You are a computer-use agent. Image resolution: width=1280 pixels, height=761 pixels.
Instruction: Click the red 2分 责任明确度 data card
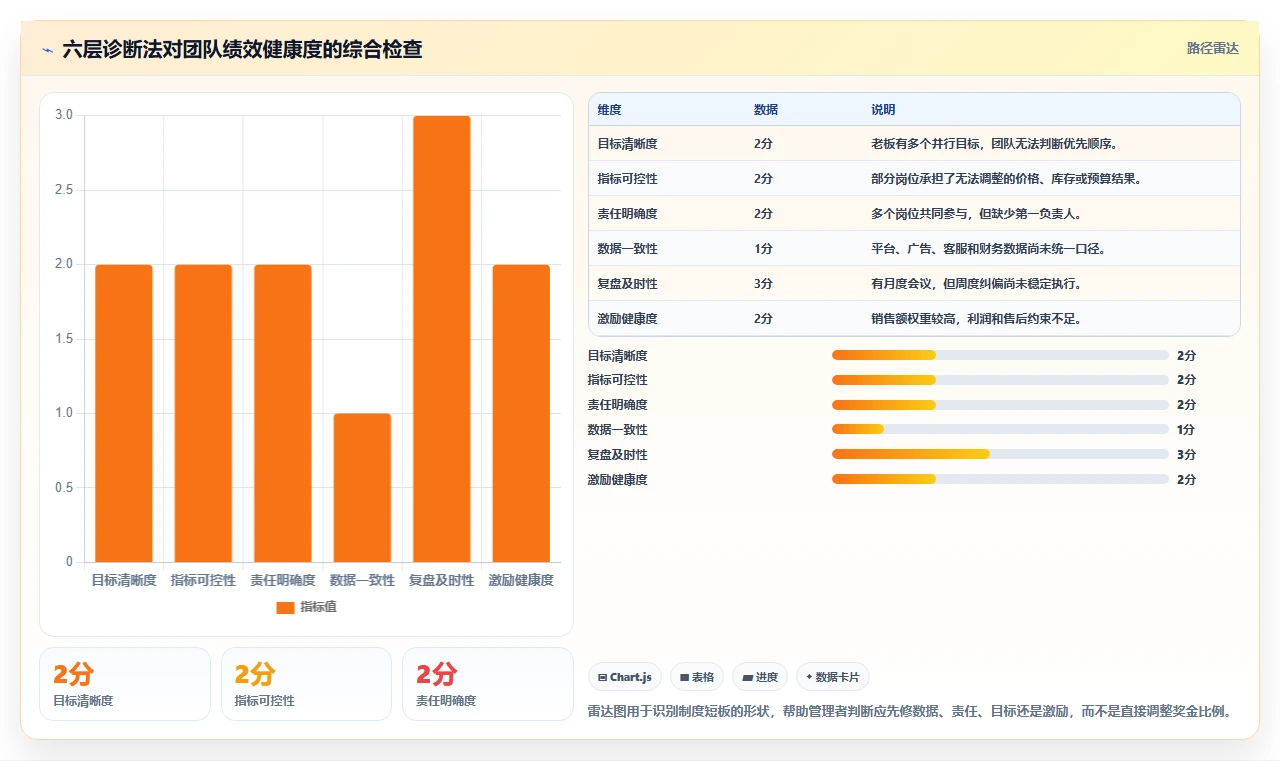(488, 684)
